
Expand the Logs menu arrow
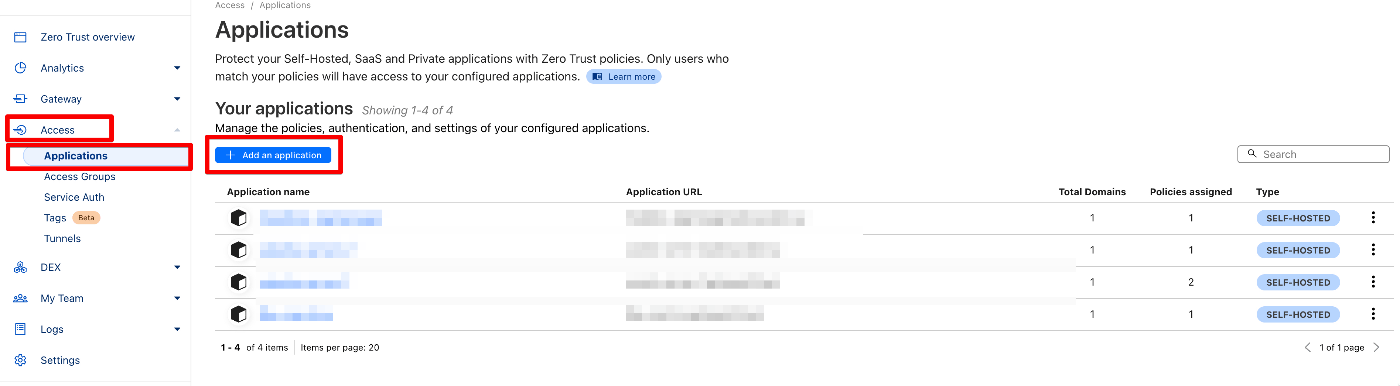pos(177,329)
